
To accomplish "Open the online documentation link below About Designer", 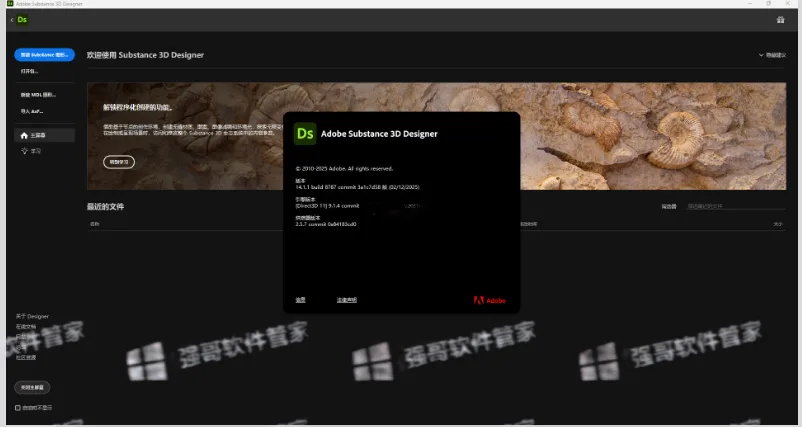I will tap(26, 326).
